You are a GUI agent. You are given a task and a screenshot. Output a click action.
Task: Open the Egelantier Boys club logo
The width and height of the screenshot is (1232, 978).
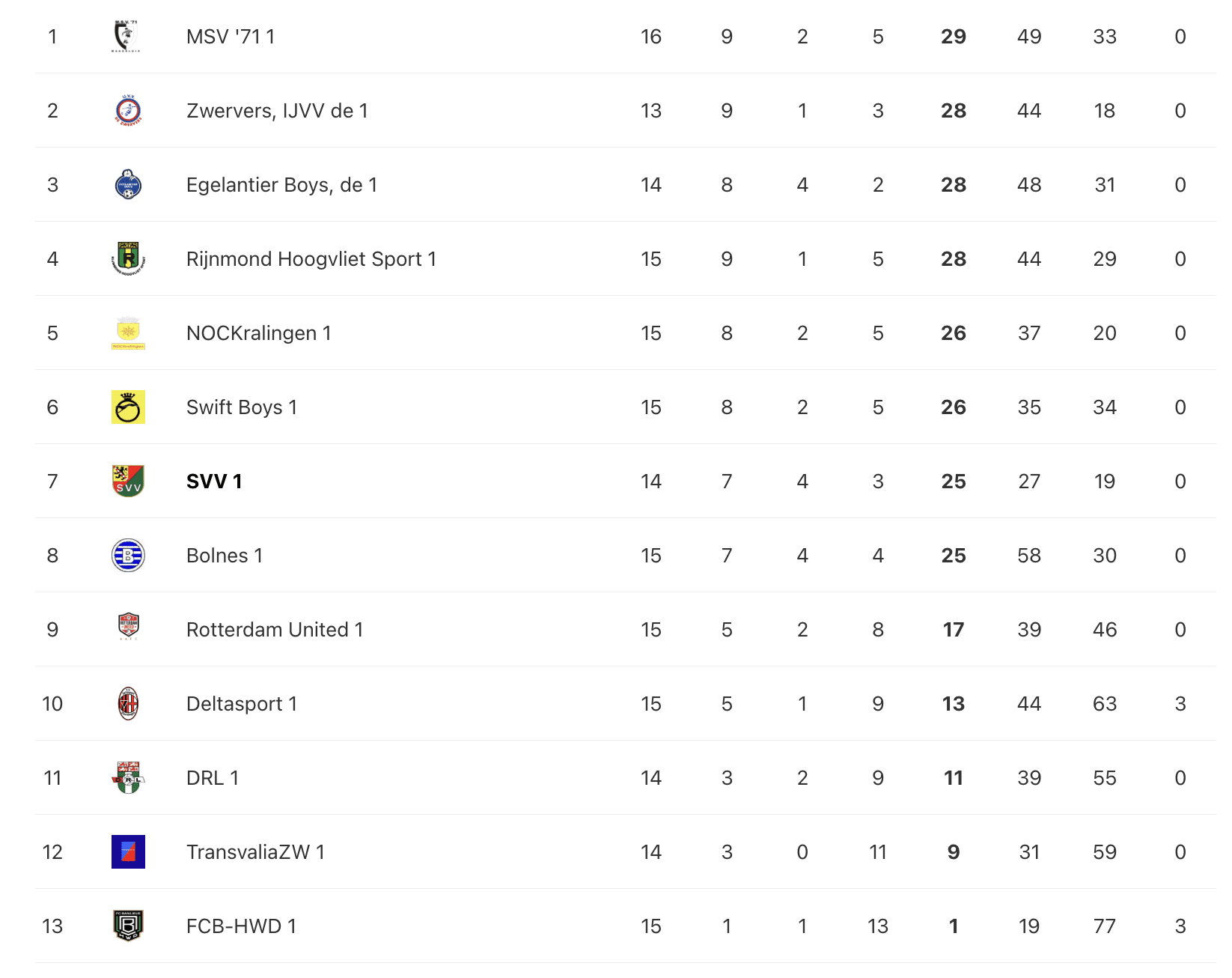(128, 185)
